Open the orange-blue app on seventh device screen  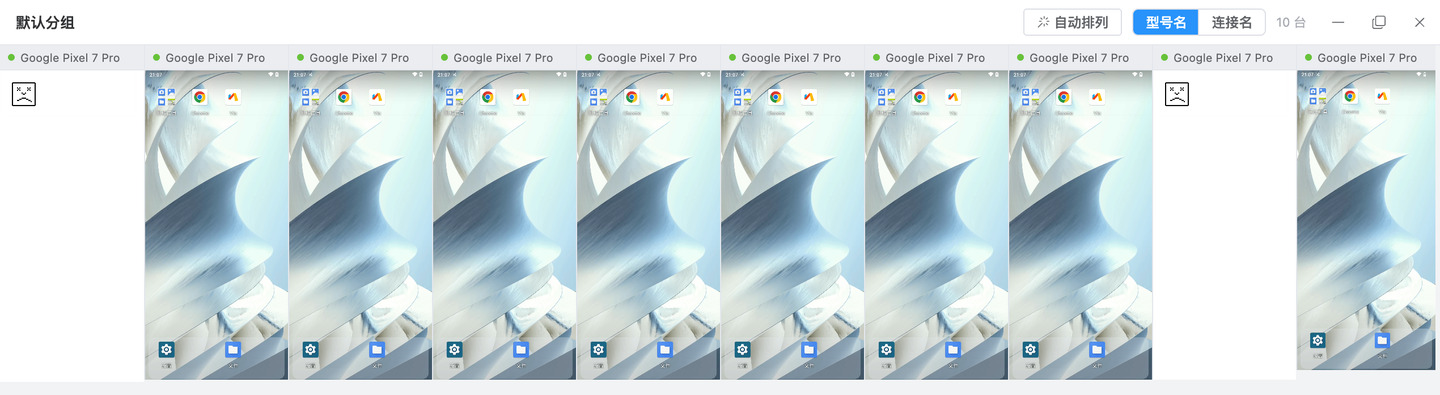point(953,97)
